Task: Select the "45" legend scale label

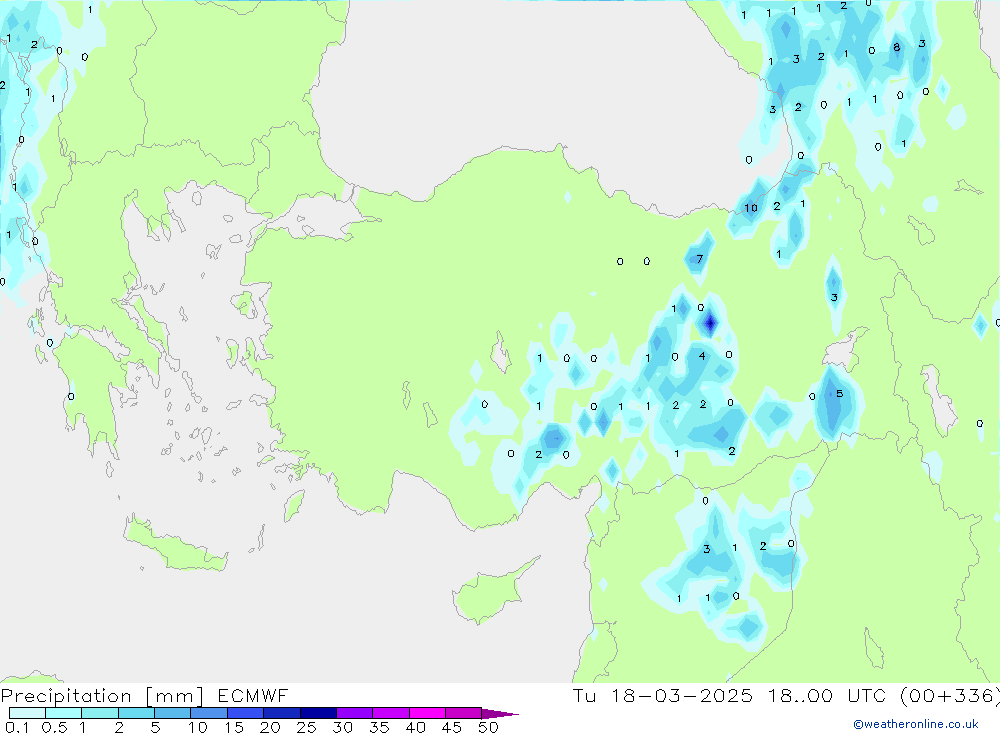Action: 452,727
